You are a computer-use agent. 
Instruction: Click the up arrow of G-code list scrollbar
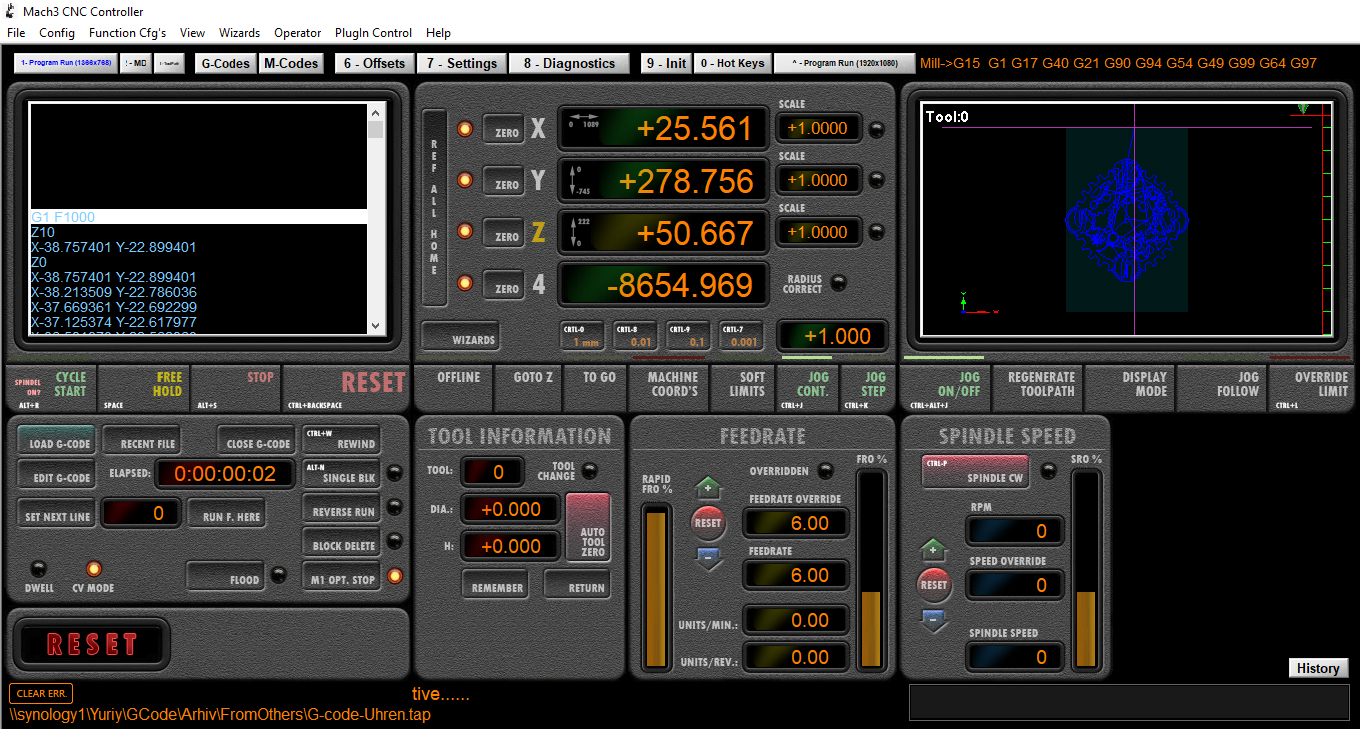pyautogui.click(x=376, y=112)
